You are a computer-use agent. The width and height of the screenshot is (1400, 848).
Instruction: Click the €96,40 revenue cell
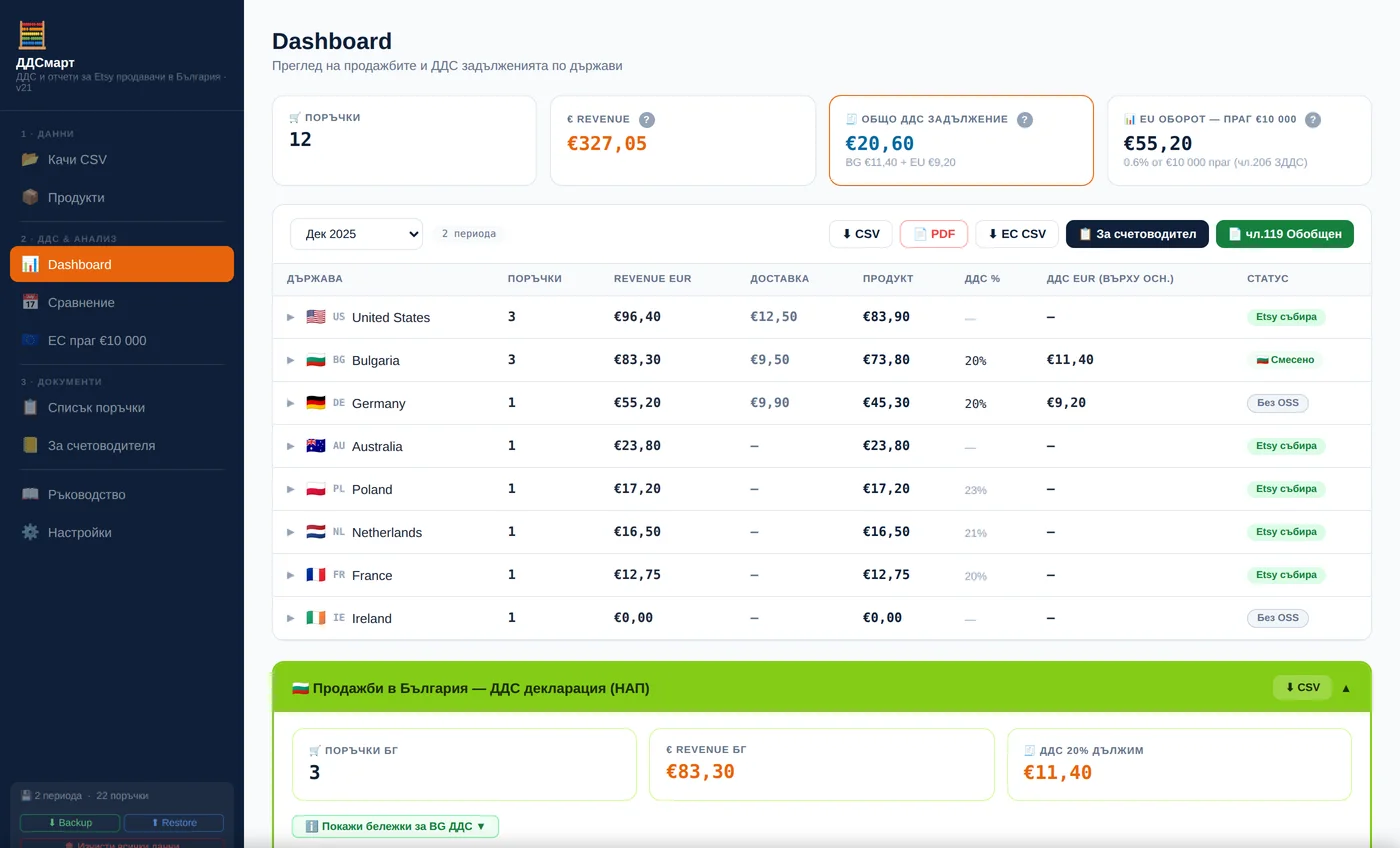[x=637, y=317]
